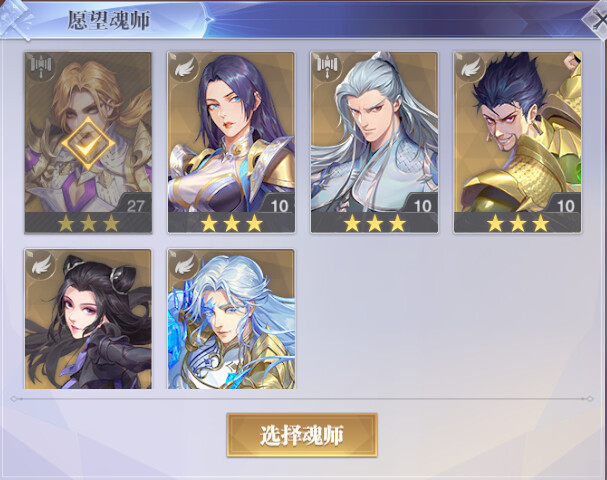Select the spiky blue-haired golden armor hero
The width and height of the screenshot is (607, 480).
coord(518,142)
